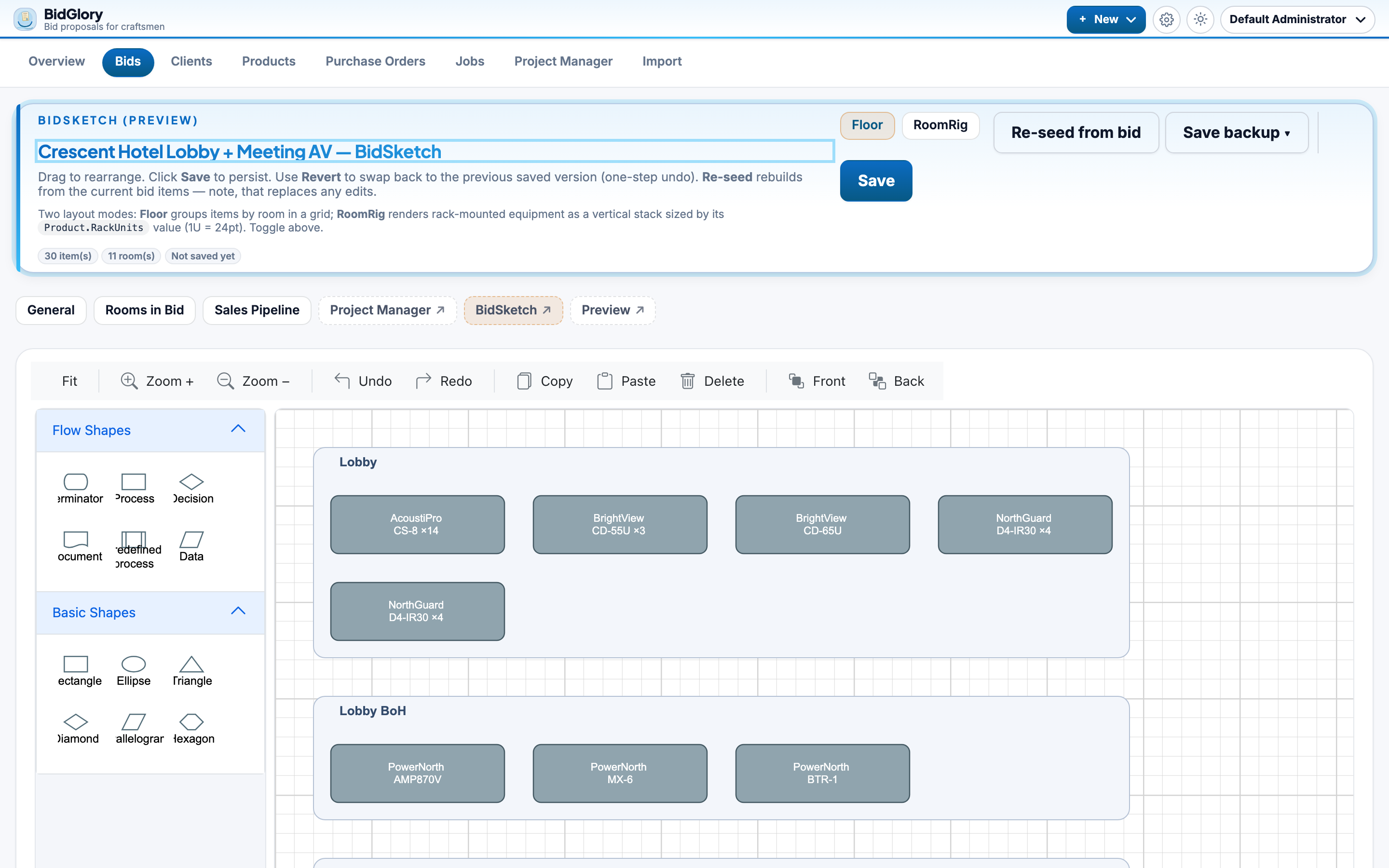This screenshot has height=868, width=1389.
Task: Pick the Diamond basic shape
Action: [x=76, y=729]
